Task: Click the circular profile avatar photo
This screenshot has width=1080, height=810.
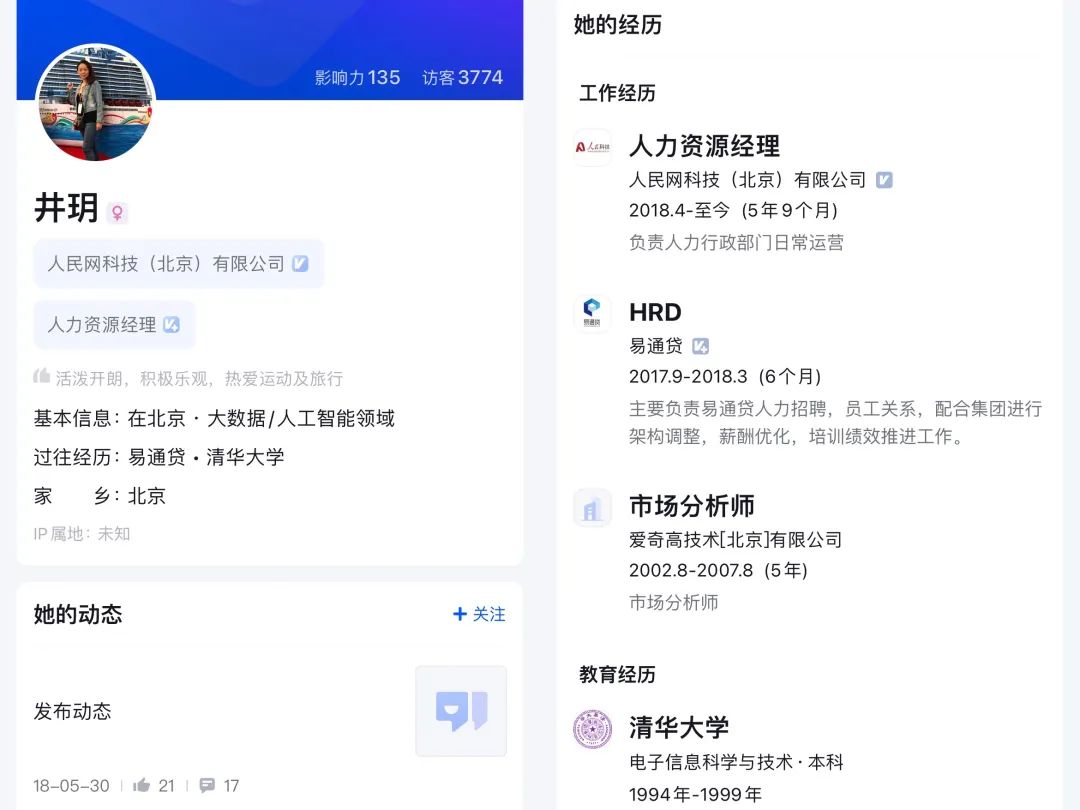Action: (x=96, y=103)
